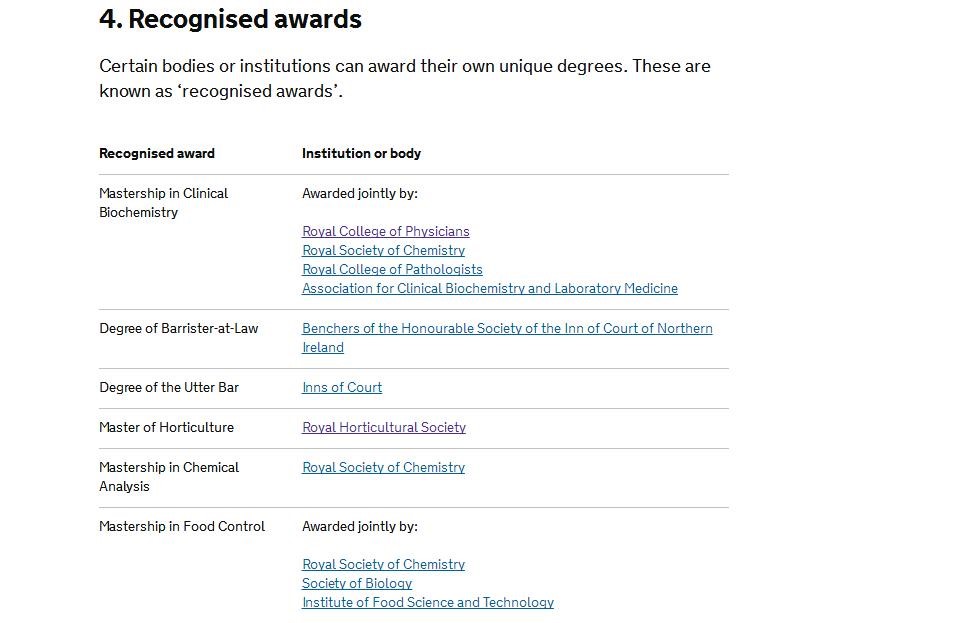Image resolution: width=963 pixels, height=623 pixels.
Task: Click Royal Society of Chemistry for Chemical Analysis
Action: (x=383, y=467)
